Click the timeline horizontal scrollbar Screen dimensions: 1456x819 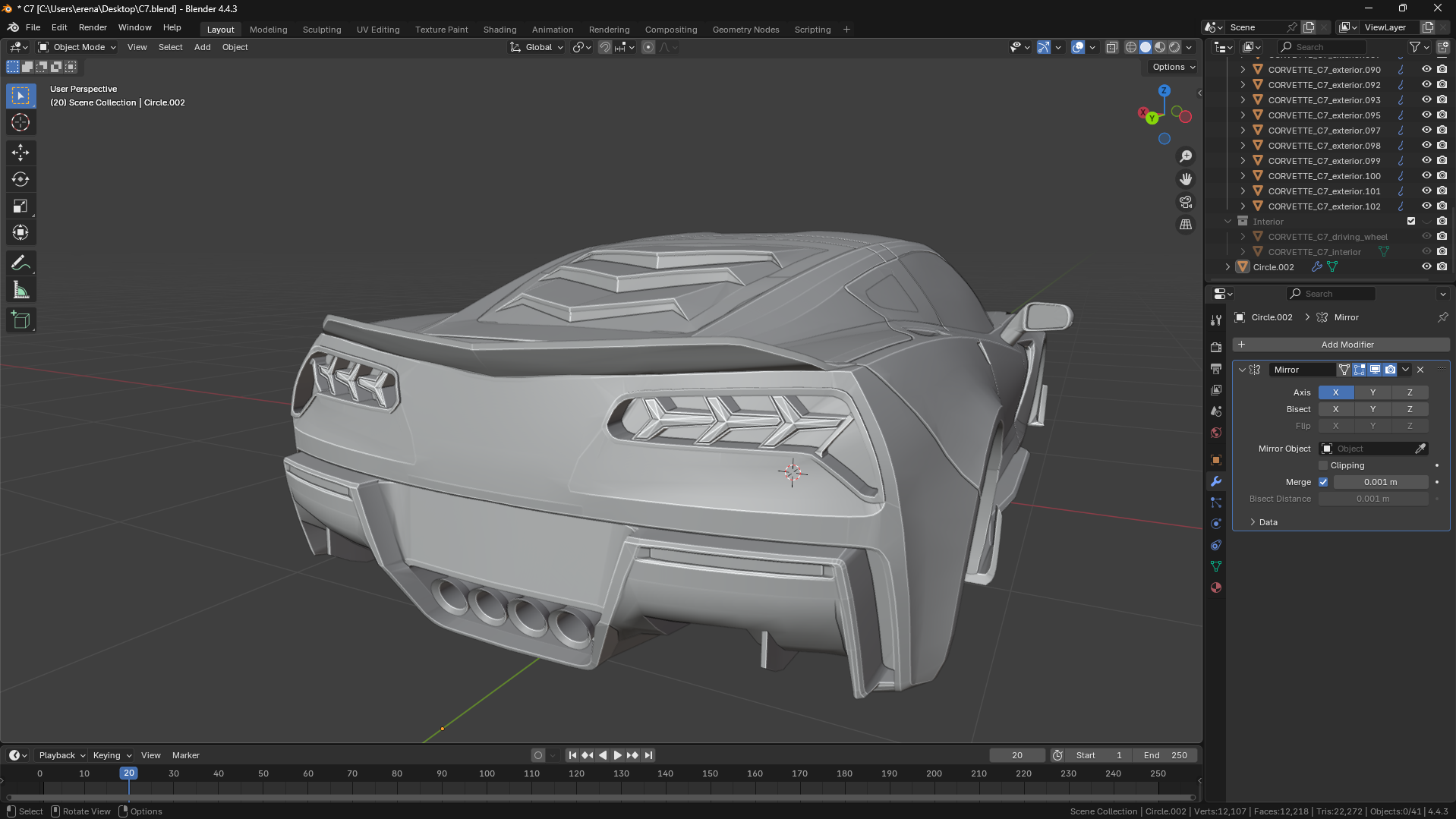600,798
